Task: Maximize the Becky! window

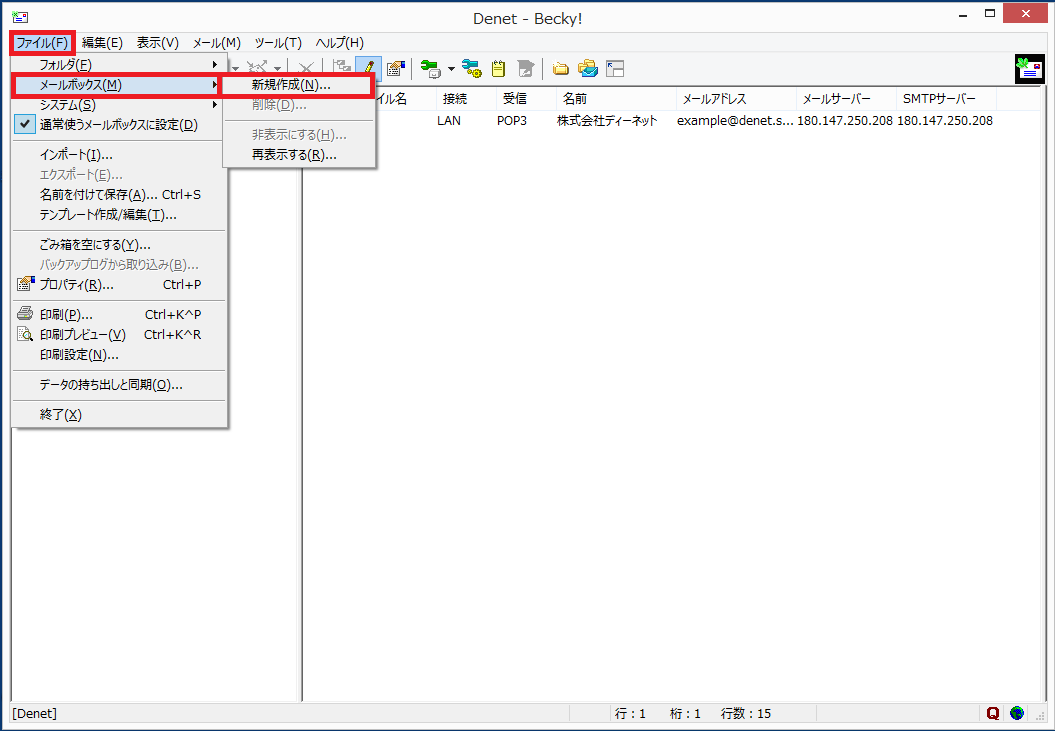Action: tap(990, 13)
